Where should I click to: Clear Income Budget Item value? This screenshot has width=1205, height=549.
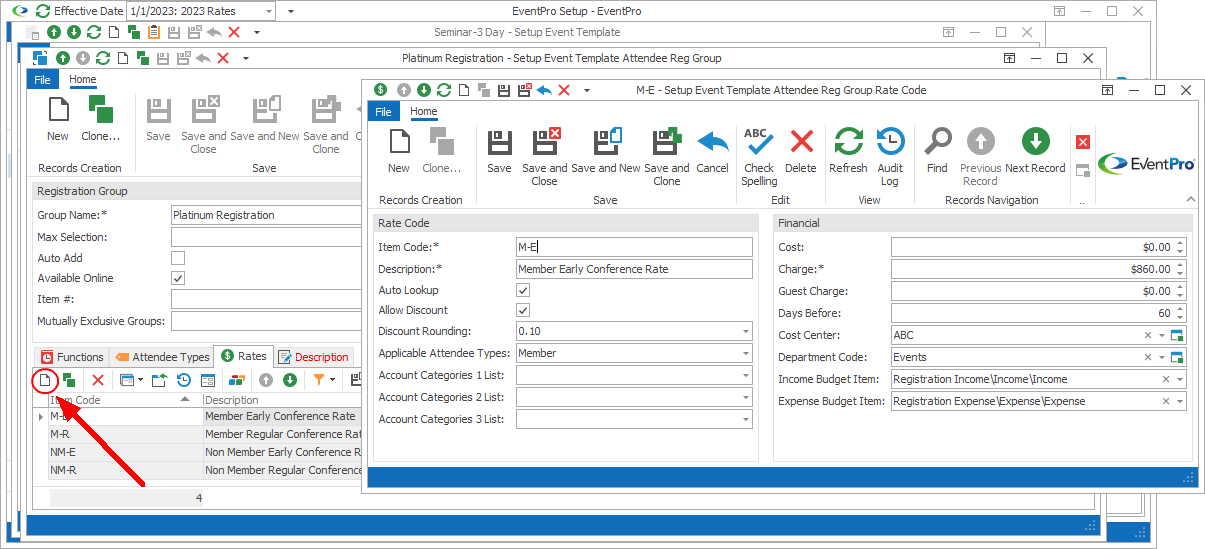[1165, 379]
